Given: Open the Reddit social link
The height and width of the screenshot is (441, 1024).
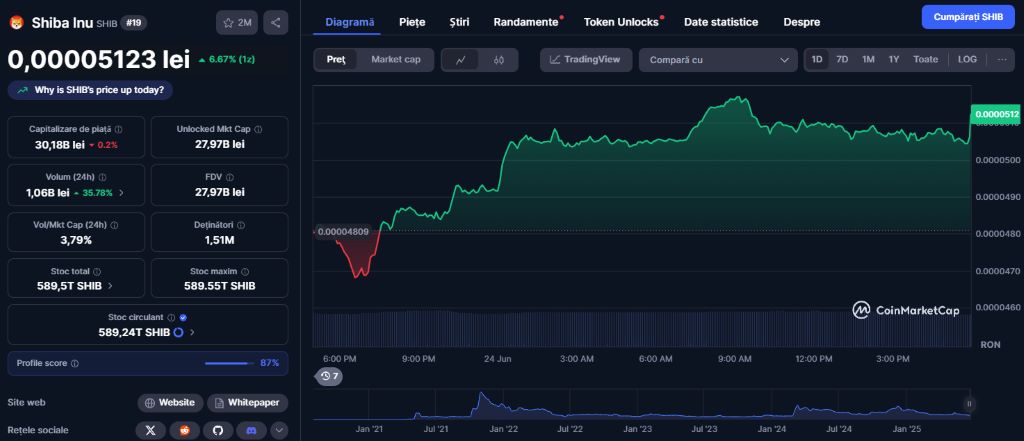Looking at the screenshot, I should pyautogui.click(x=185, y=430).
